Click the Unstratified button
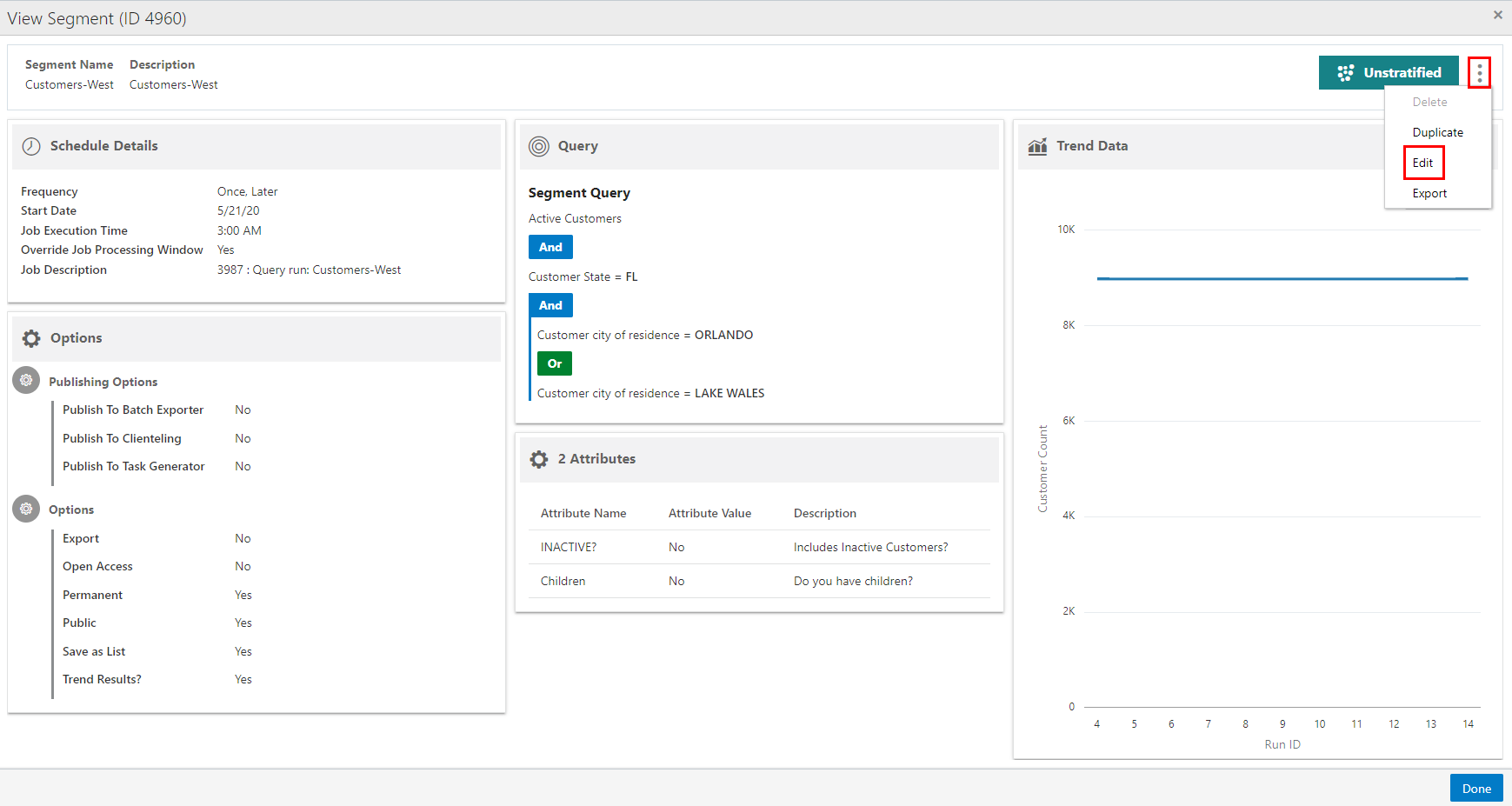Viewport: 1512px width, 806px height. (x=1389, y=73)
